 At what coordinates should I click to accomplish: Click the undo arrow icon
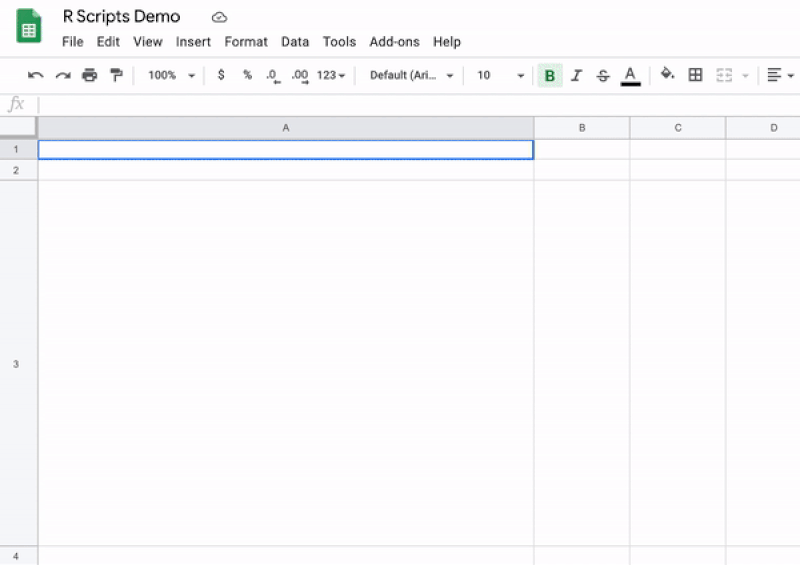pos(35,76)
